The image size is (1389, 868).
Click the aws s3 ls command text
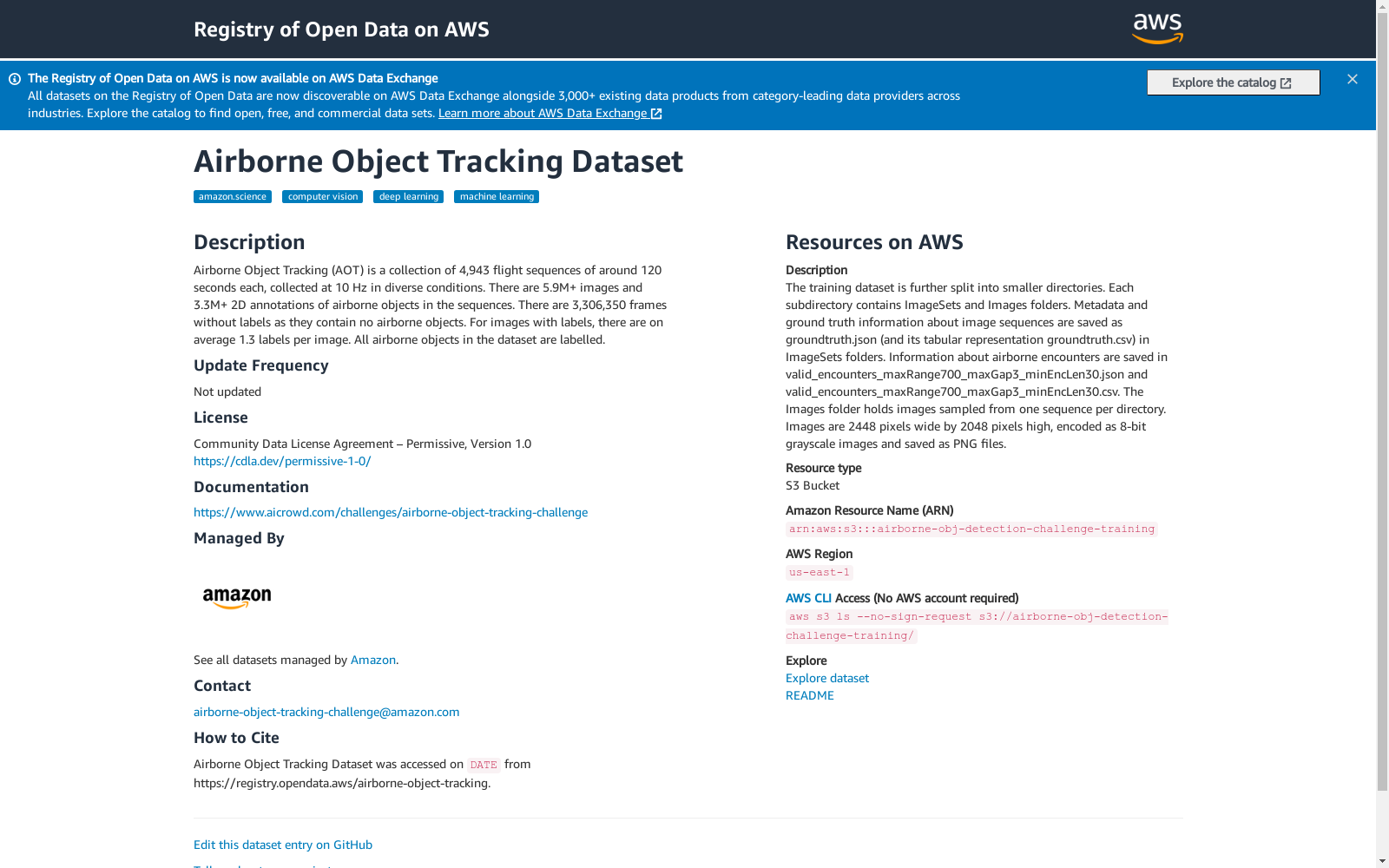pyautogui.click(x=978, y=626)
